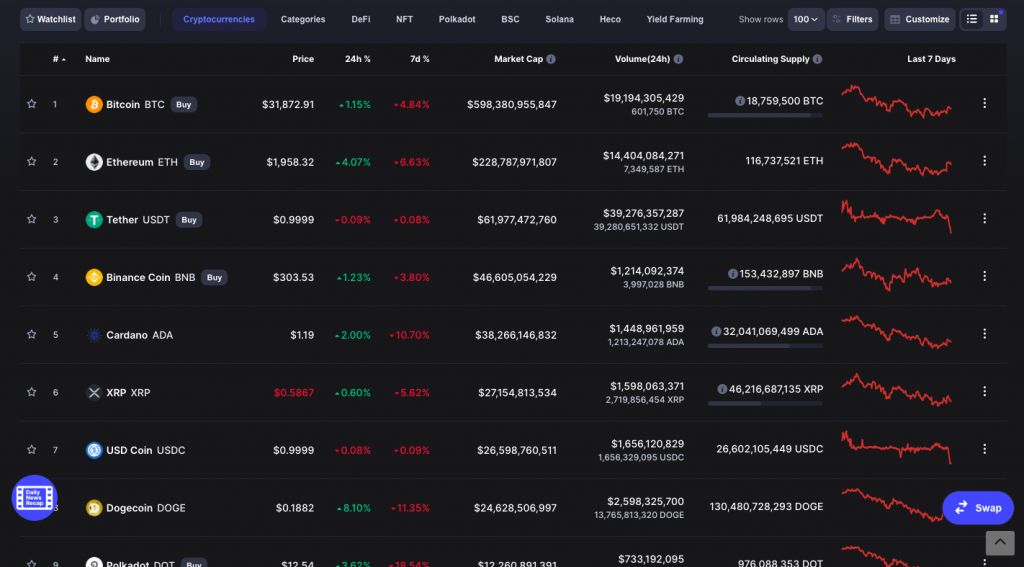
Task: Click the USD Coin logo
Action: pos(94,450)
